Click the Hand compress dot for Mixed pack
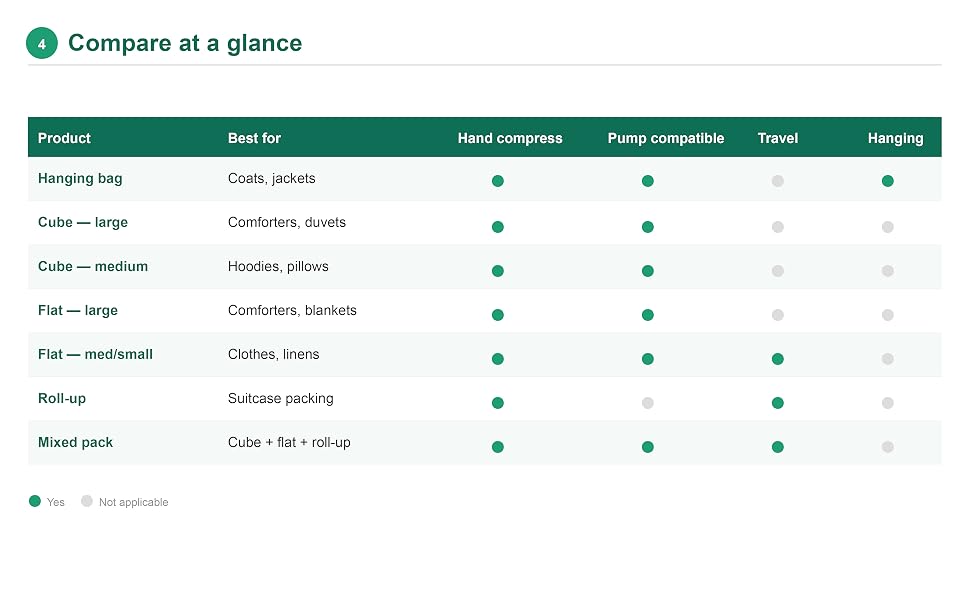970x600 pixels. click(x=497, y=447)
